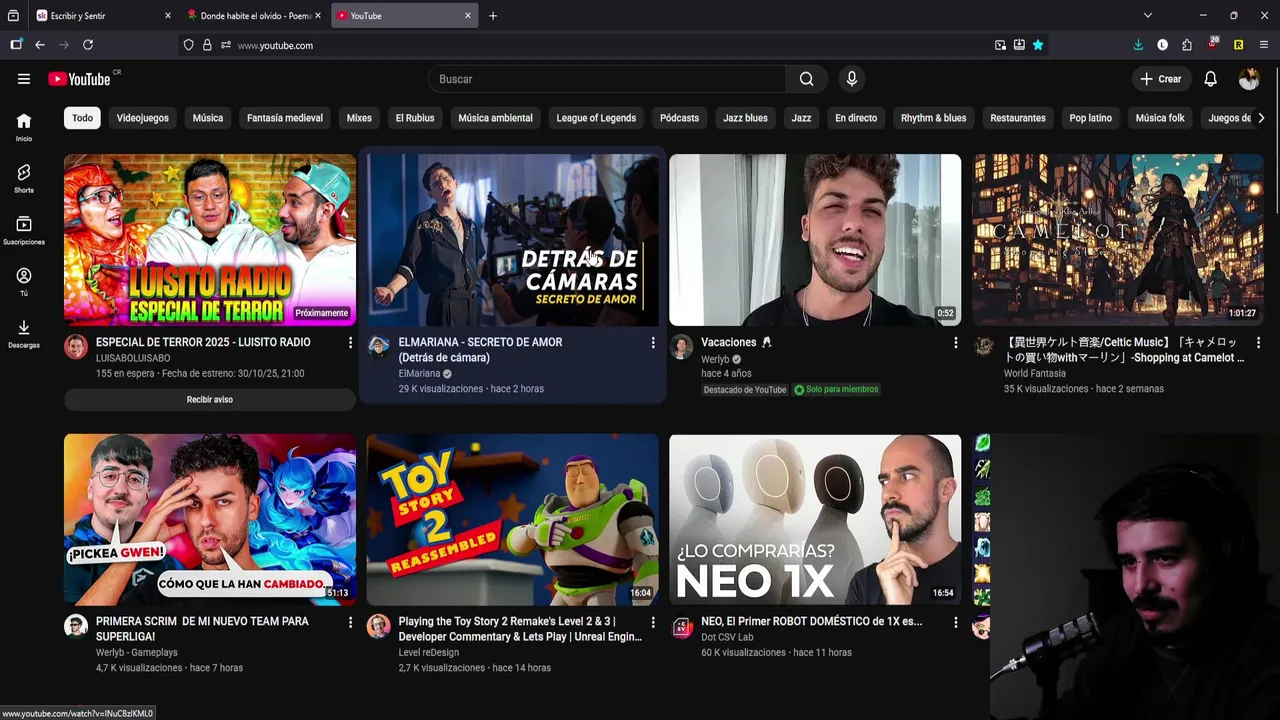Click the bookmark star in address bar
This screenshot has height=720, width=1280.
pos(1038,45)
